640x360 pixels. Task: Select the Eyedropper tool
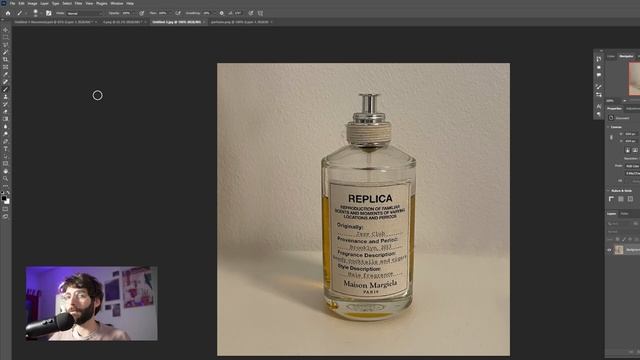pyautogui.click(x=5, y=74)
